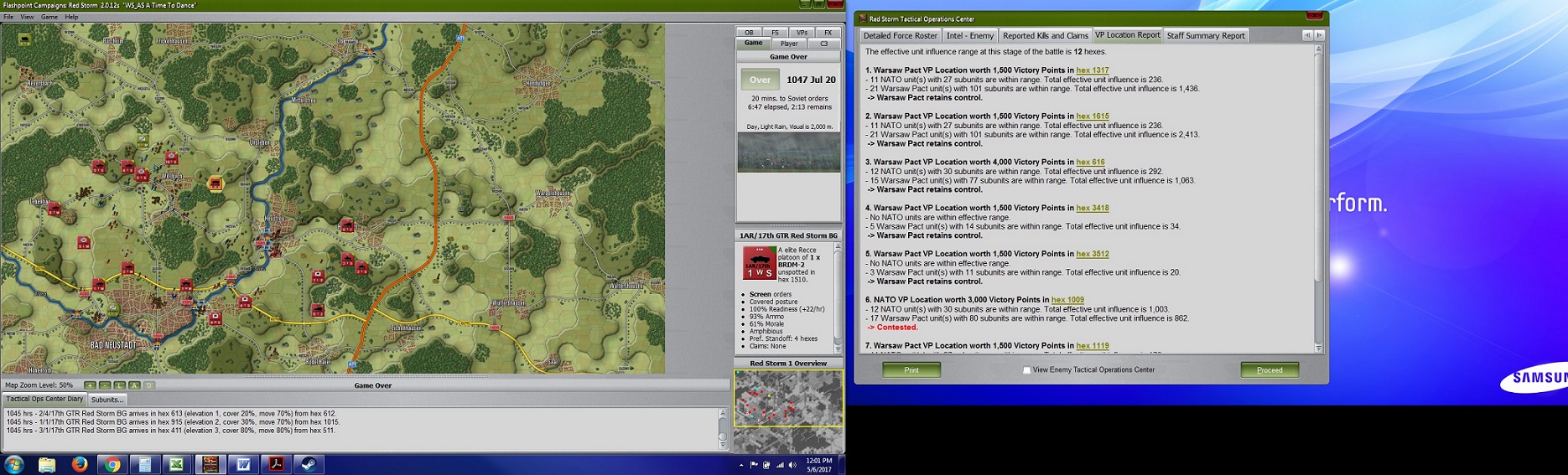Click VP report vertical scrollbar
This screenshot has height=475, width=1568.
point(1318,199)
